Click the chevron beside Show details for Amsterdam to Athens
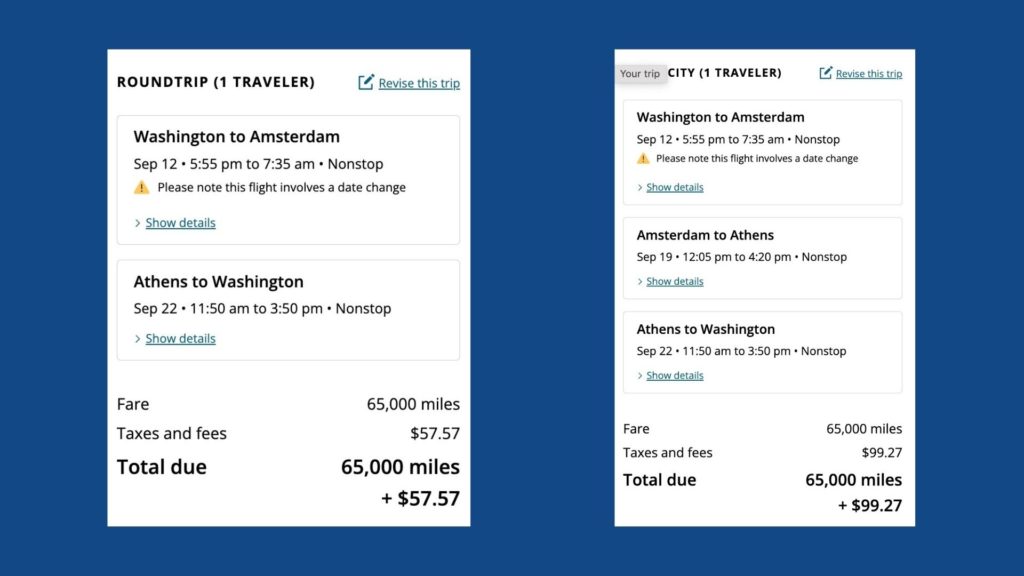The image size is (1024, 576). click(642, 281)
